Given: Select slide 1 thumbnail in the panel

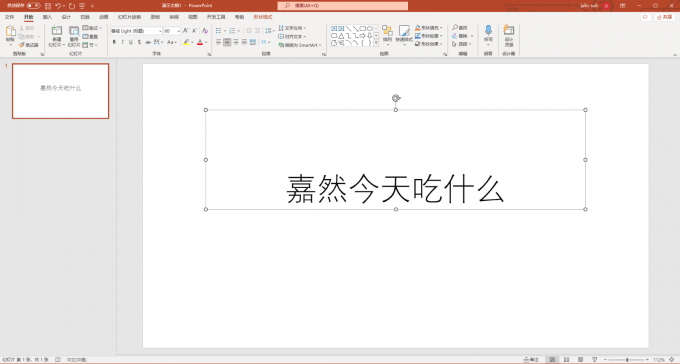Looking at the screenshot, I should click(x=60, y=91).
